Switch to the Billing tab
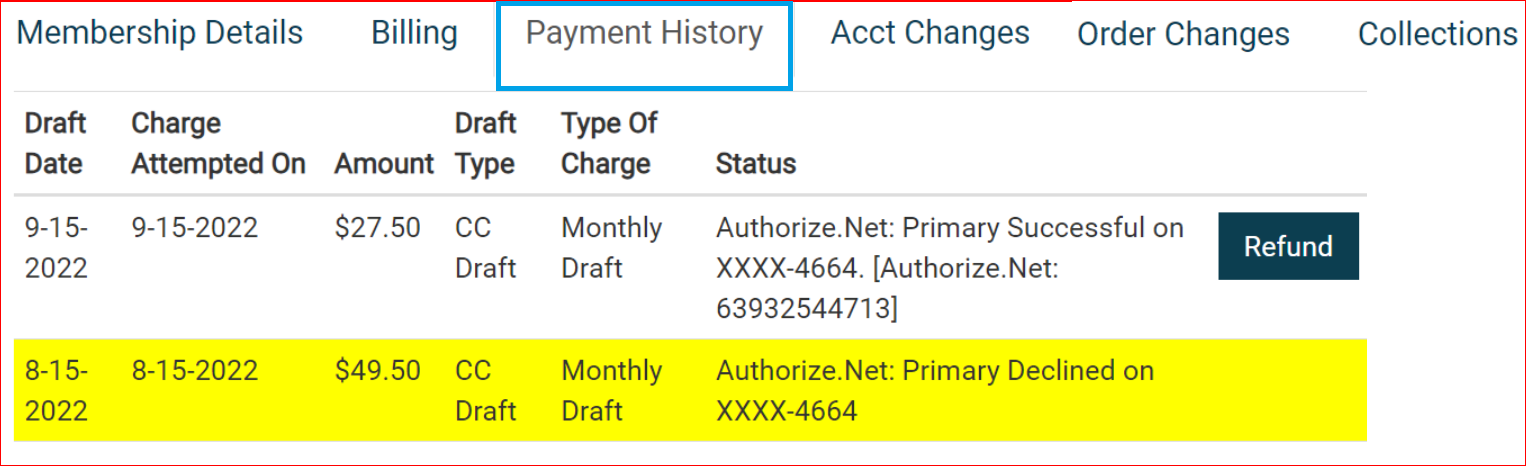This screenshot has width=1526, height=466. 414,33
